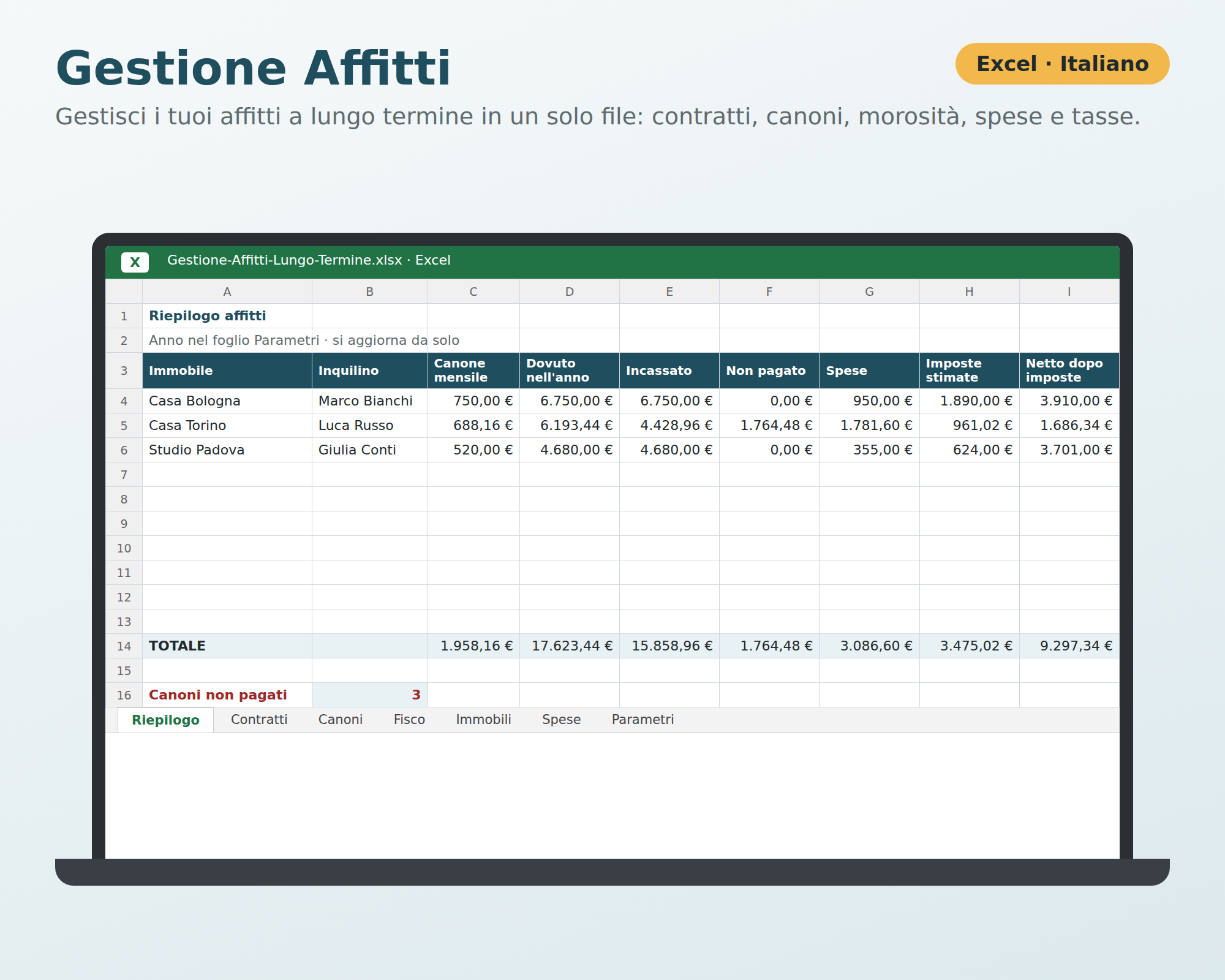Click the Riepilogo affitti title cell
This screenshot has height=980, width=1225.
click(227, 316)
